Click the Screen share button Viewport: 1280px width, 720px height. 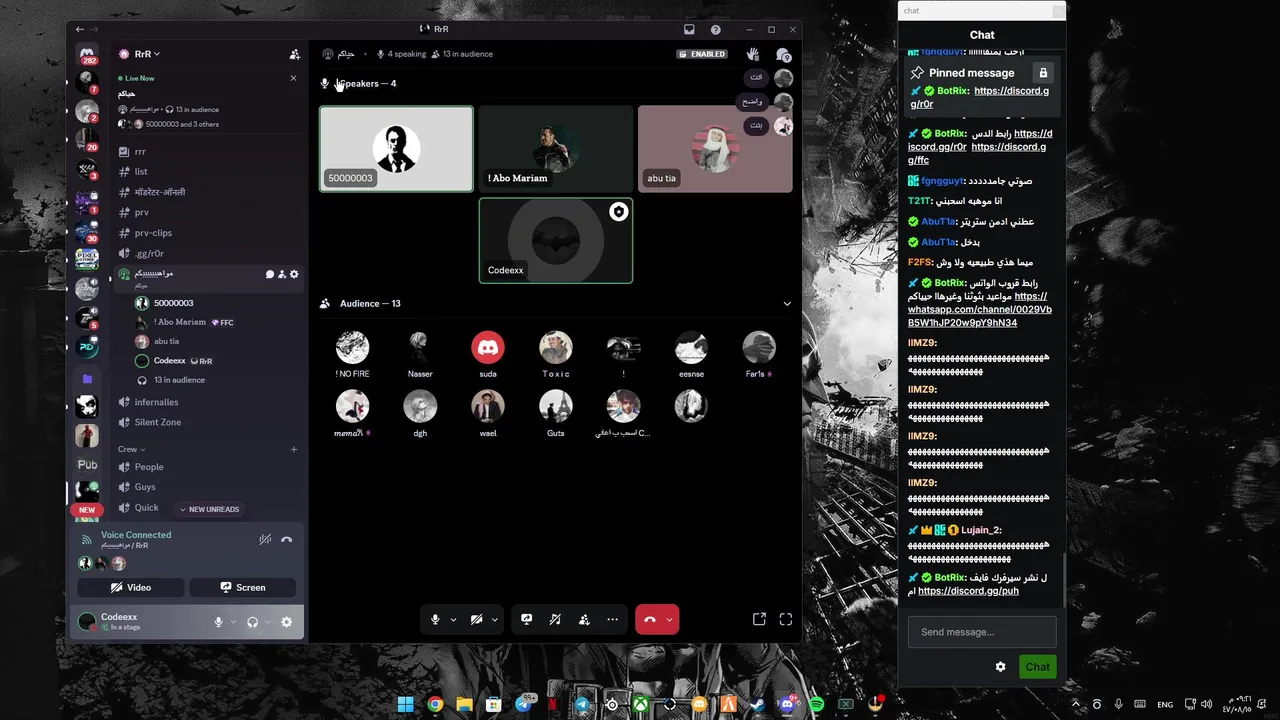[x=243, y=588]
